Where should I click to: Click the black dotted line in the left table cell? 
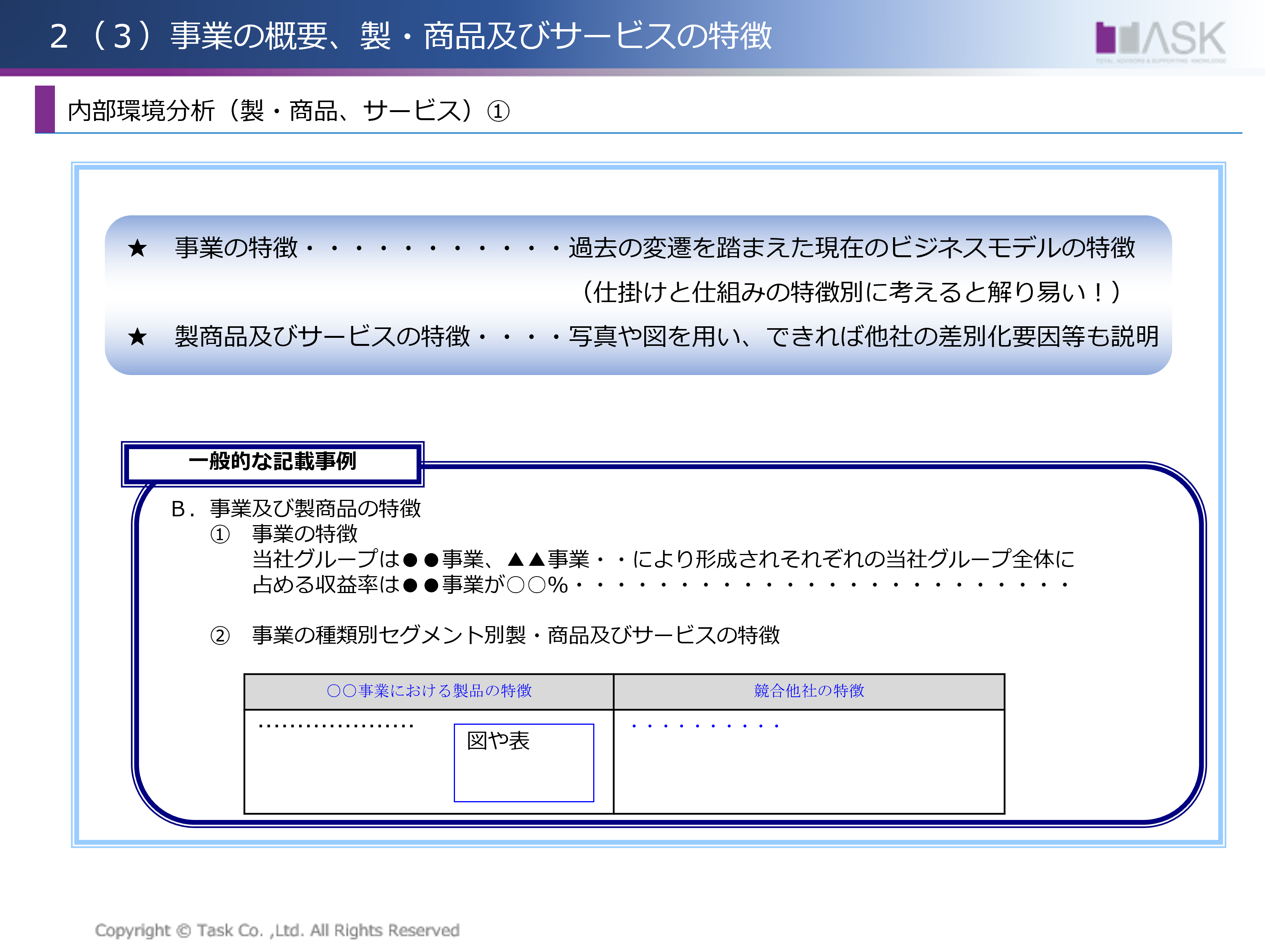click(x=336, y=726)
